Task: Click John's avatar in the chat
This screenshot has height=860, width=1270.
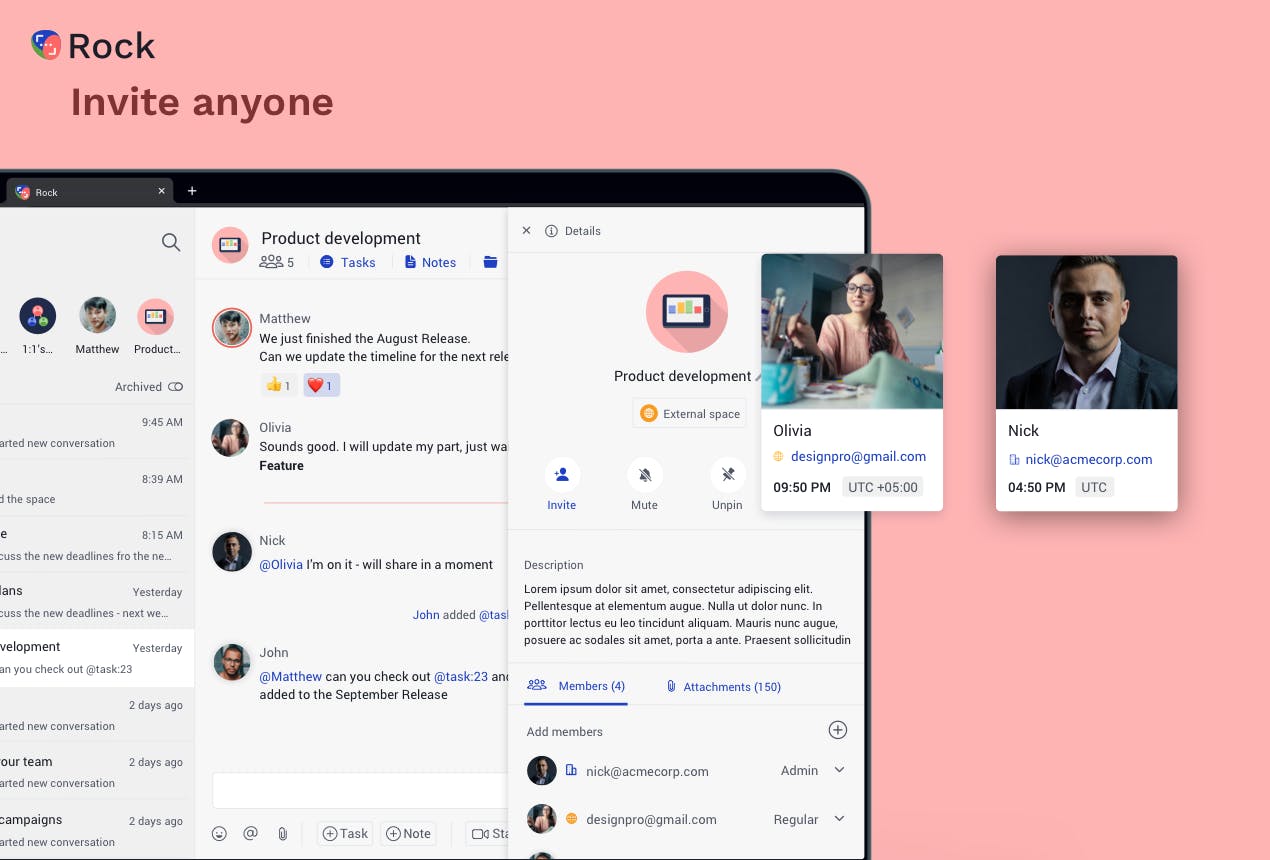Action: click(x=231, y=663)
